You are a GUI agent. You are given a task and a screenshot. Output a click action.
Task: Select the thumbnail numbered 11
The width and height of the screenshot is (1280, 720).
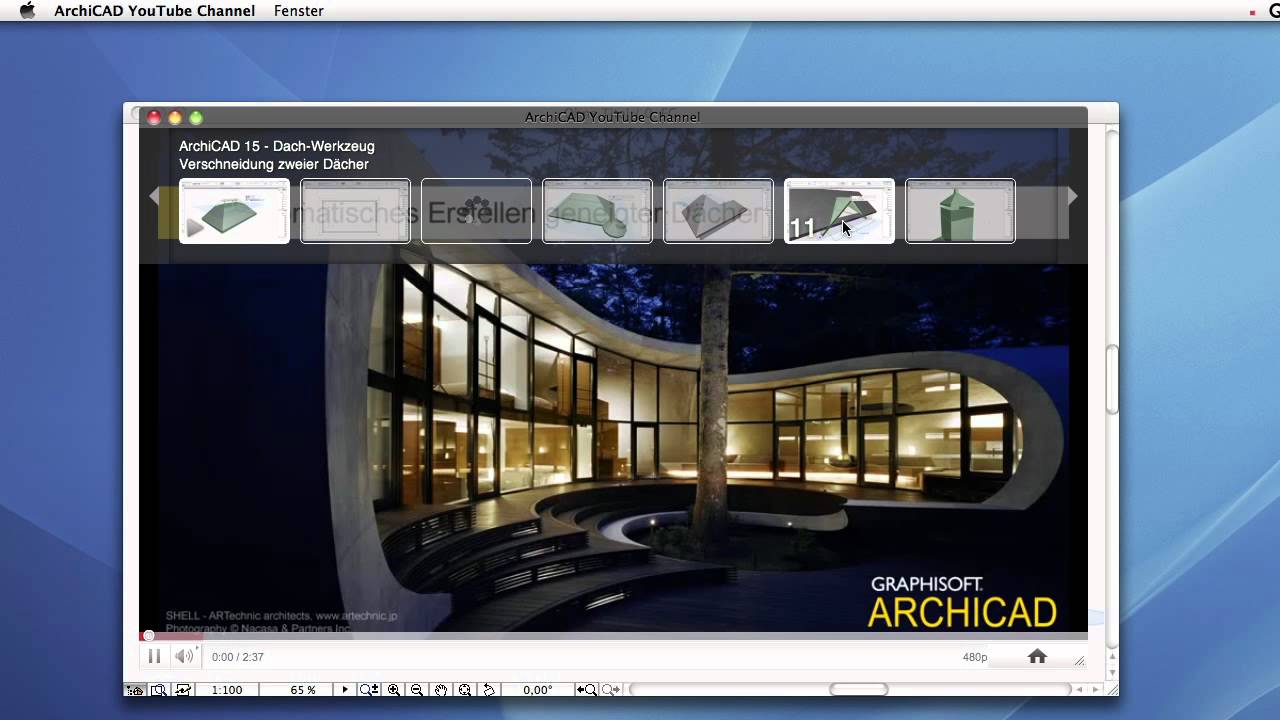tap(839, 211)
